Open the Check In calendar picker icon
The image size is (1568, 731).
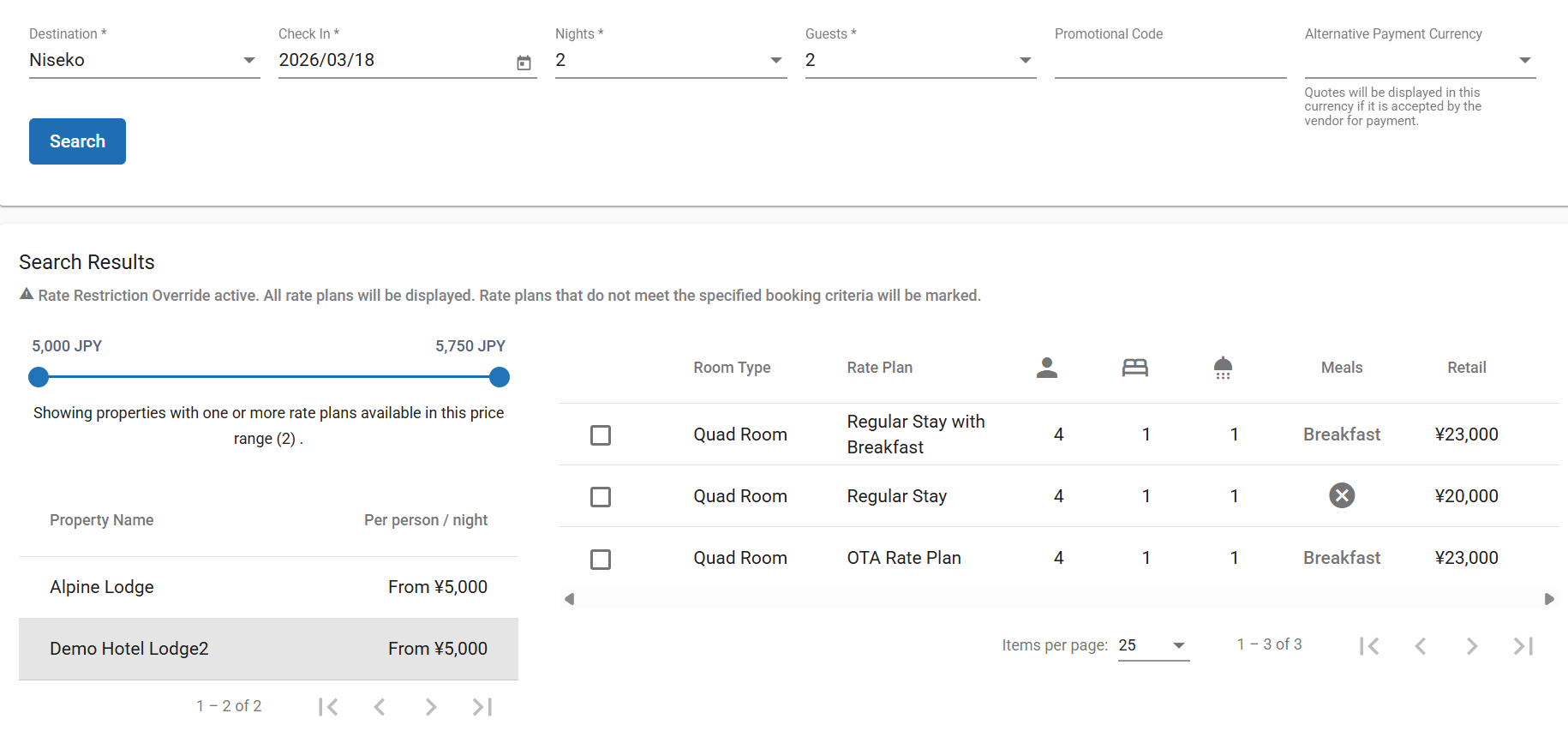(524, 63)
